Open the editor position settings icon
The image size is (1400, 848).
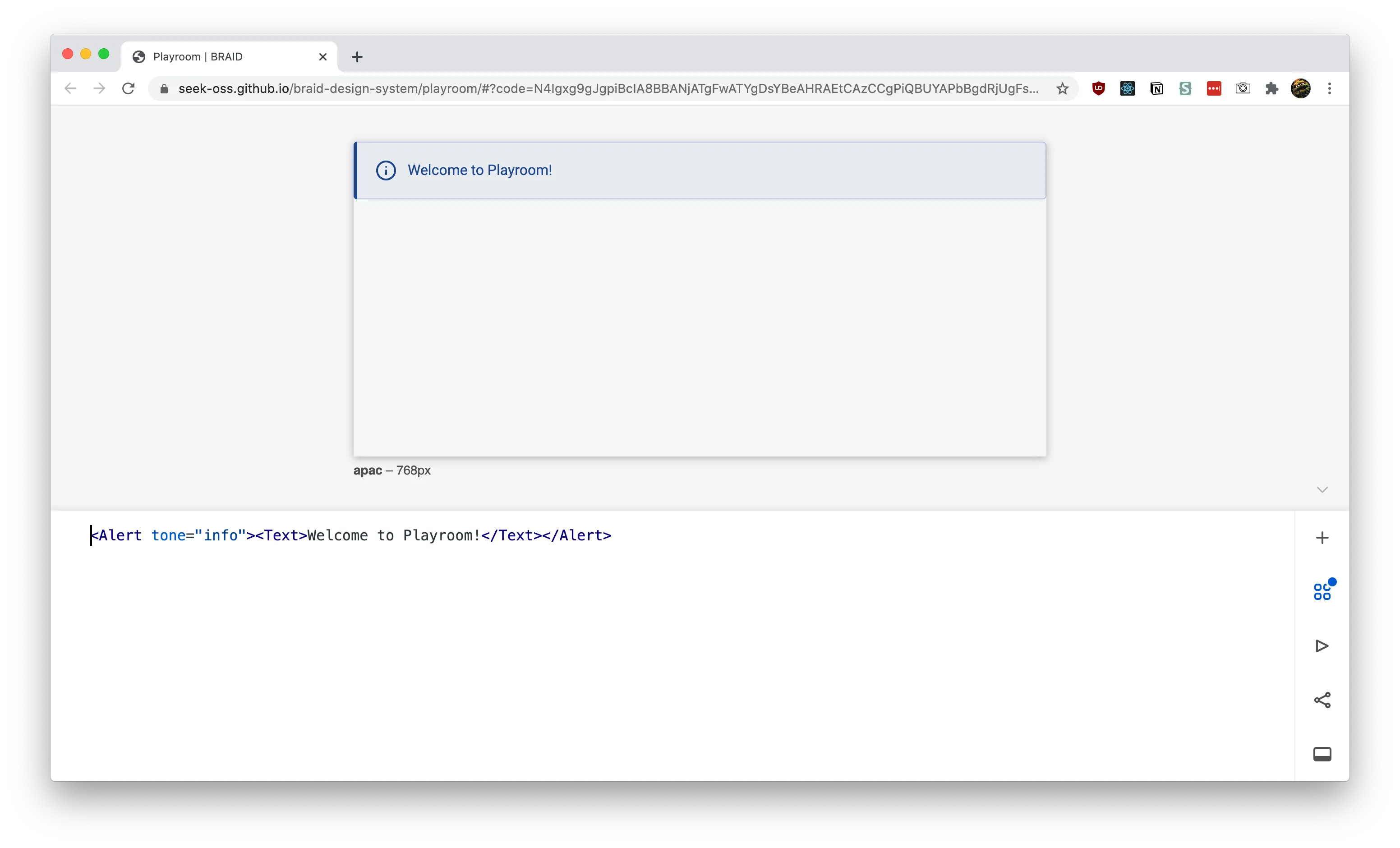click(1322, 754)
